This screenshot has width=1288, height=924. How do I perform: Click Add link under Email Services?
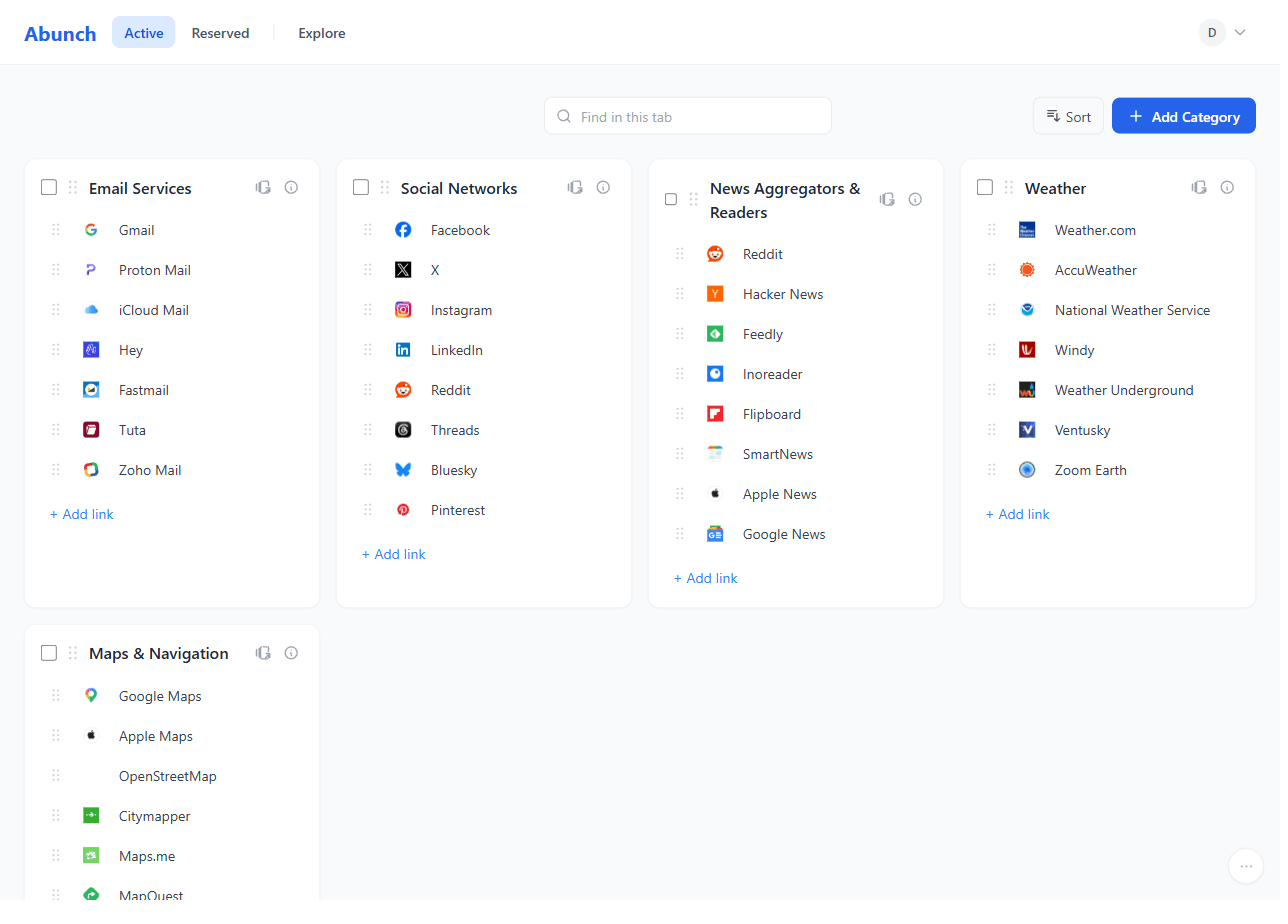click(82, 514)
